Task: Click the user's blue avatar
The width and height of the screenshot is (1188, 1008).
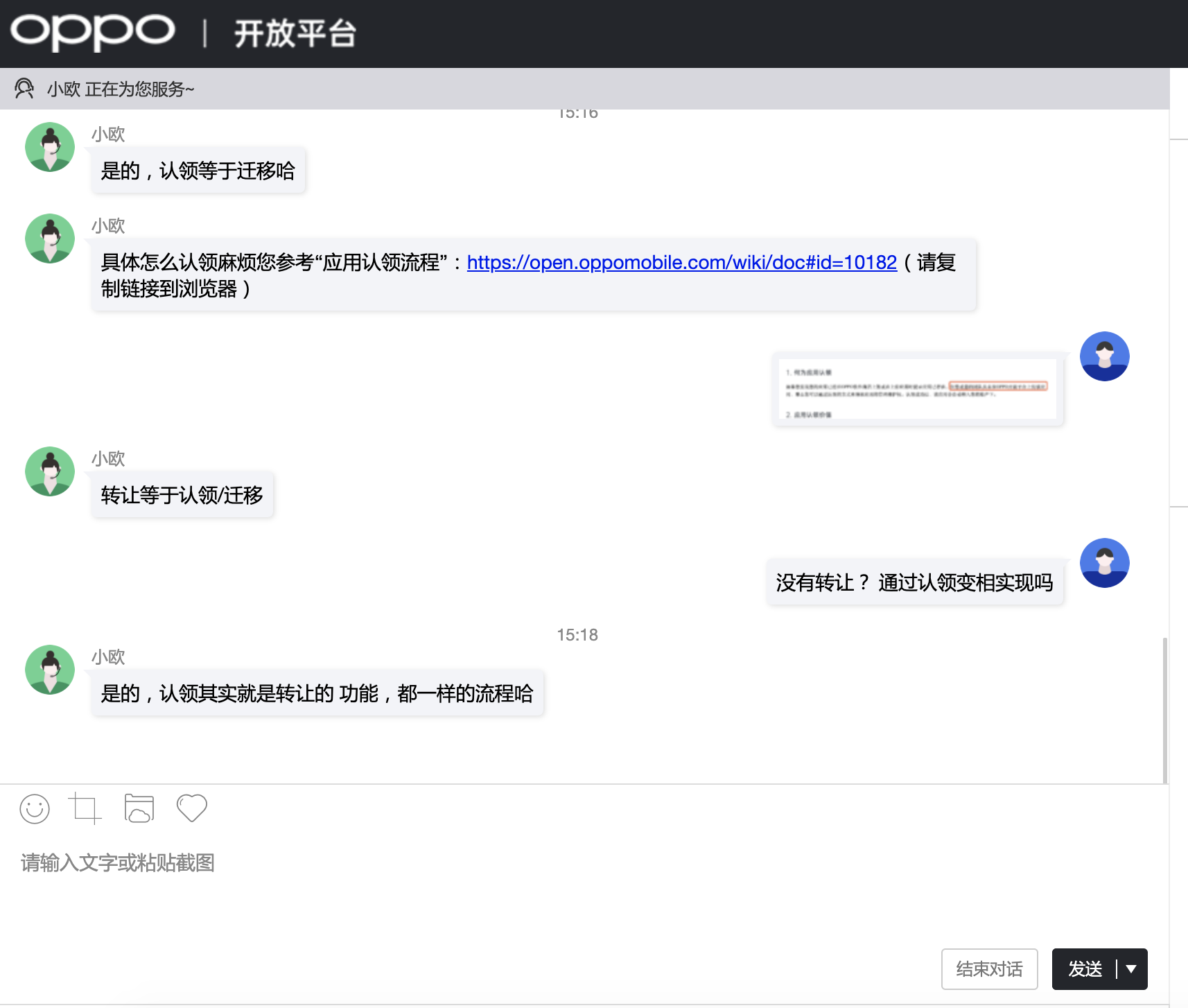Action: pos(1104,356)
